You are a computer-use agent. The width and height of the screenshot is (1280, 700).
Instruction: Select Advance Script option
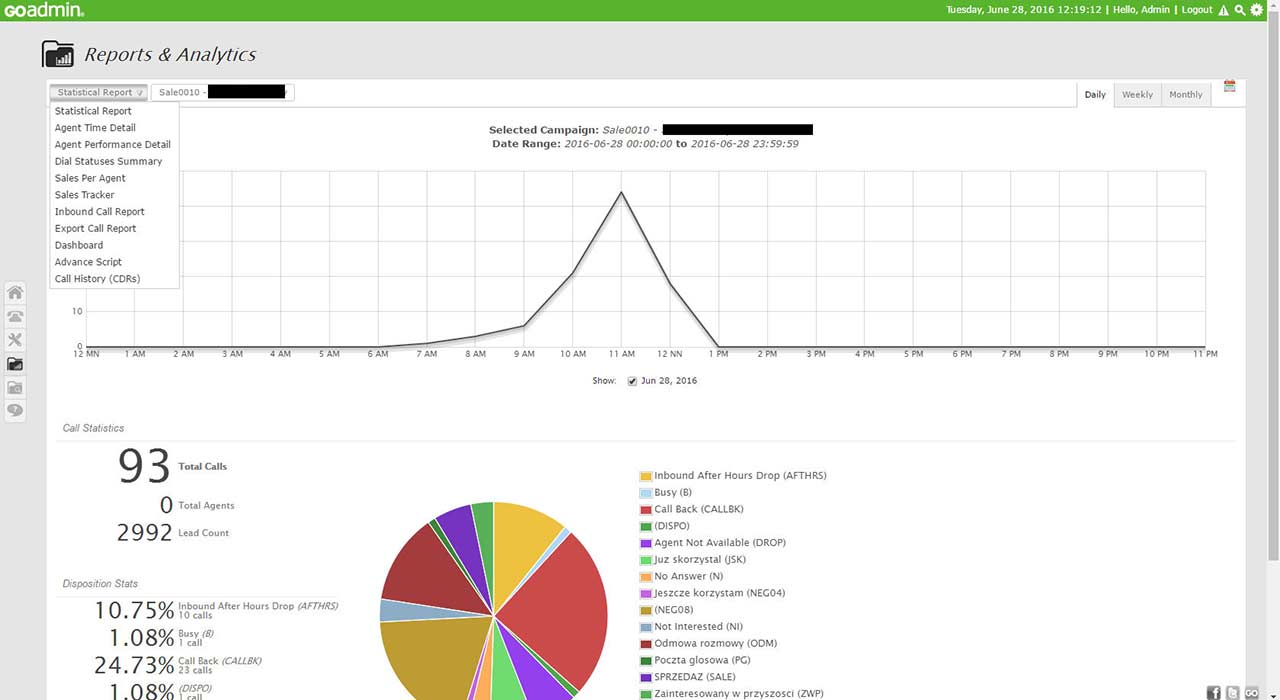[x=88, y=262]
